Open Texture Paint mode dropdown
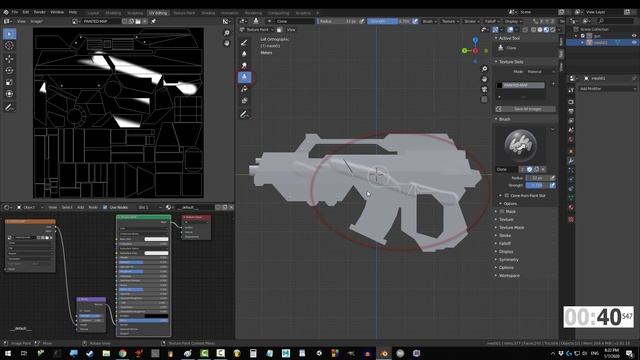Image resolution: width=640 pixels, height=360 pixels. [x=256, y=30]
